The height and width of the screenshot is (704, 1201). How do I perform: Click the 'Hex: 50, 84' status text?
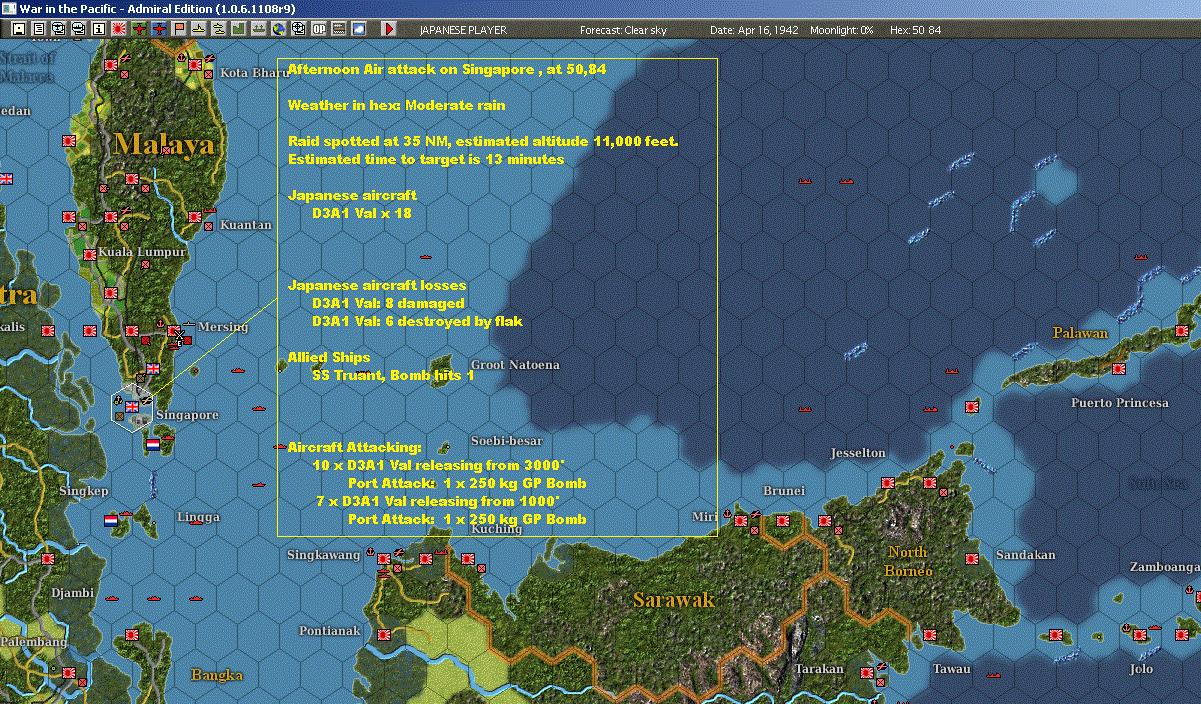click(x=914, y=30)
